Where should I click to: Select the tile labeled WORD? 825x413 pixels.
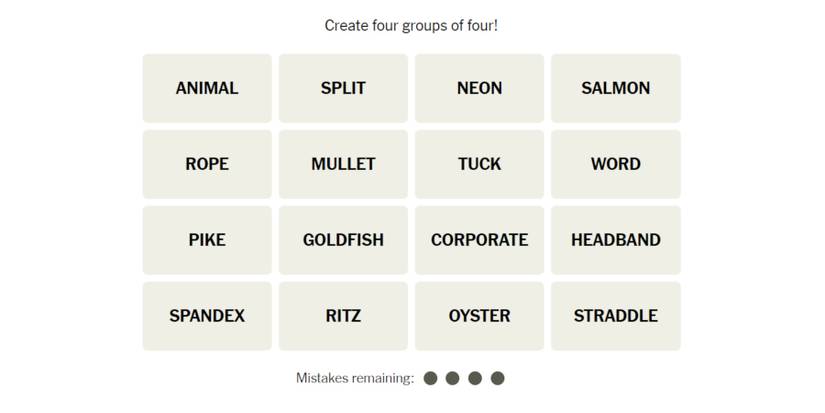point(615,164)
